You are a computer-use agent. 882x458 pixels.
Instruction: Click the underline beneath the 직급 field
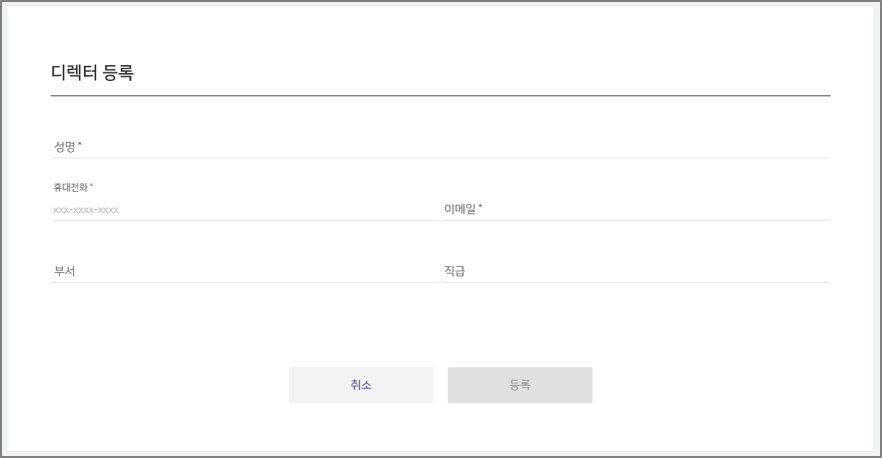[x=636, y=282]
